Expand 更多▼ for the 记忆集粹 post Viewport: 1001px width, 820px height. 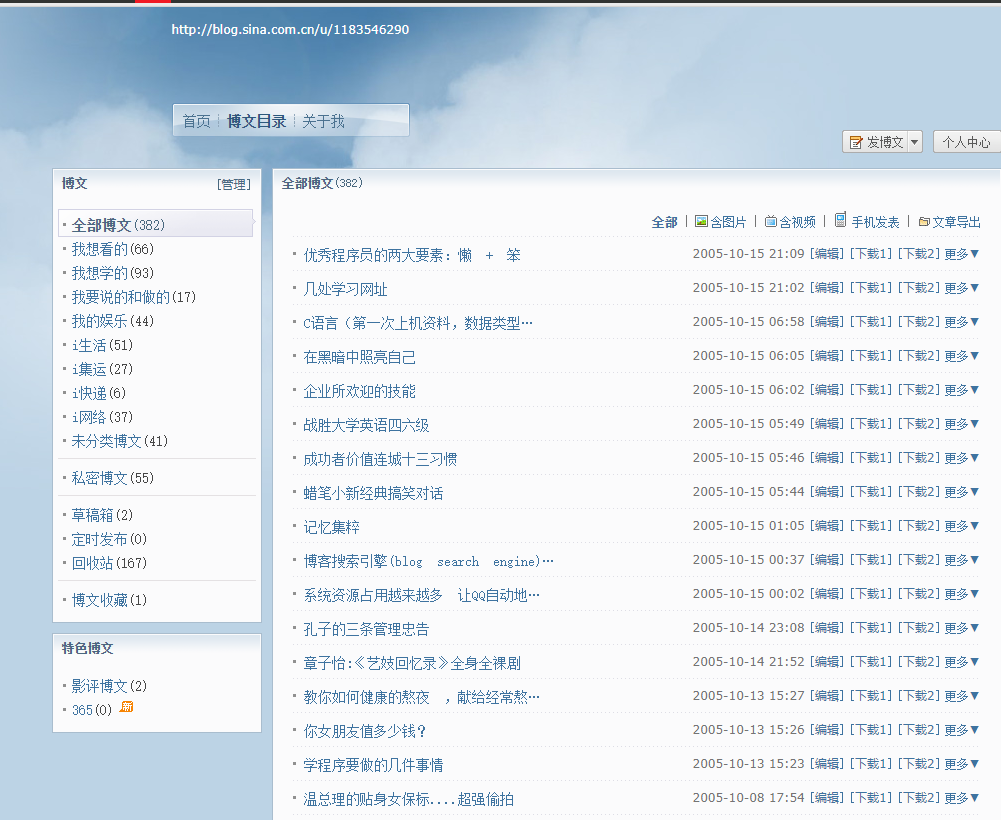click(x=962, y=526)
